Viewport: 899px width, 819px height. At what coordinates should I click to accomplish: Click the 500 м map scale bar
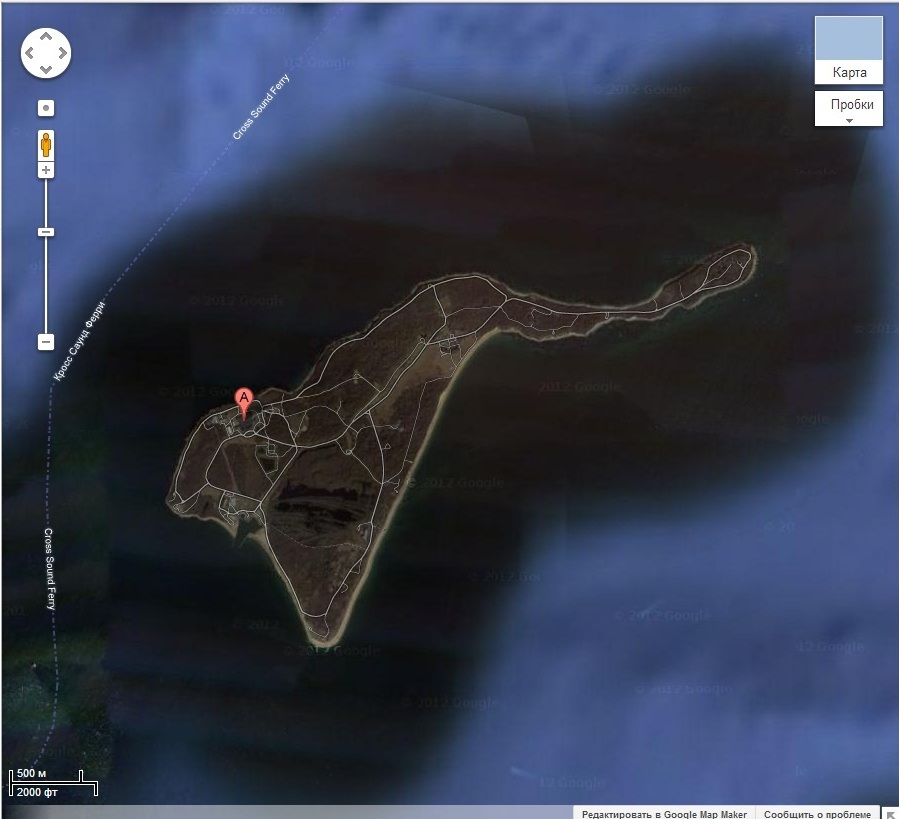pyautogui.click(x=53, y=783)
